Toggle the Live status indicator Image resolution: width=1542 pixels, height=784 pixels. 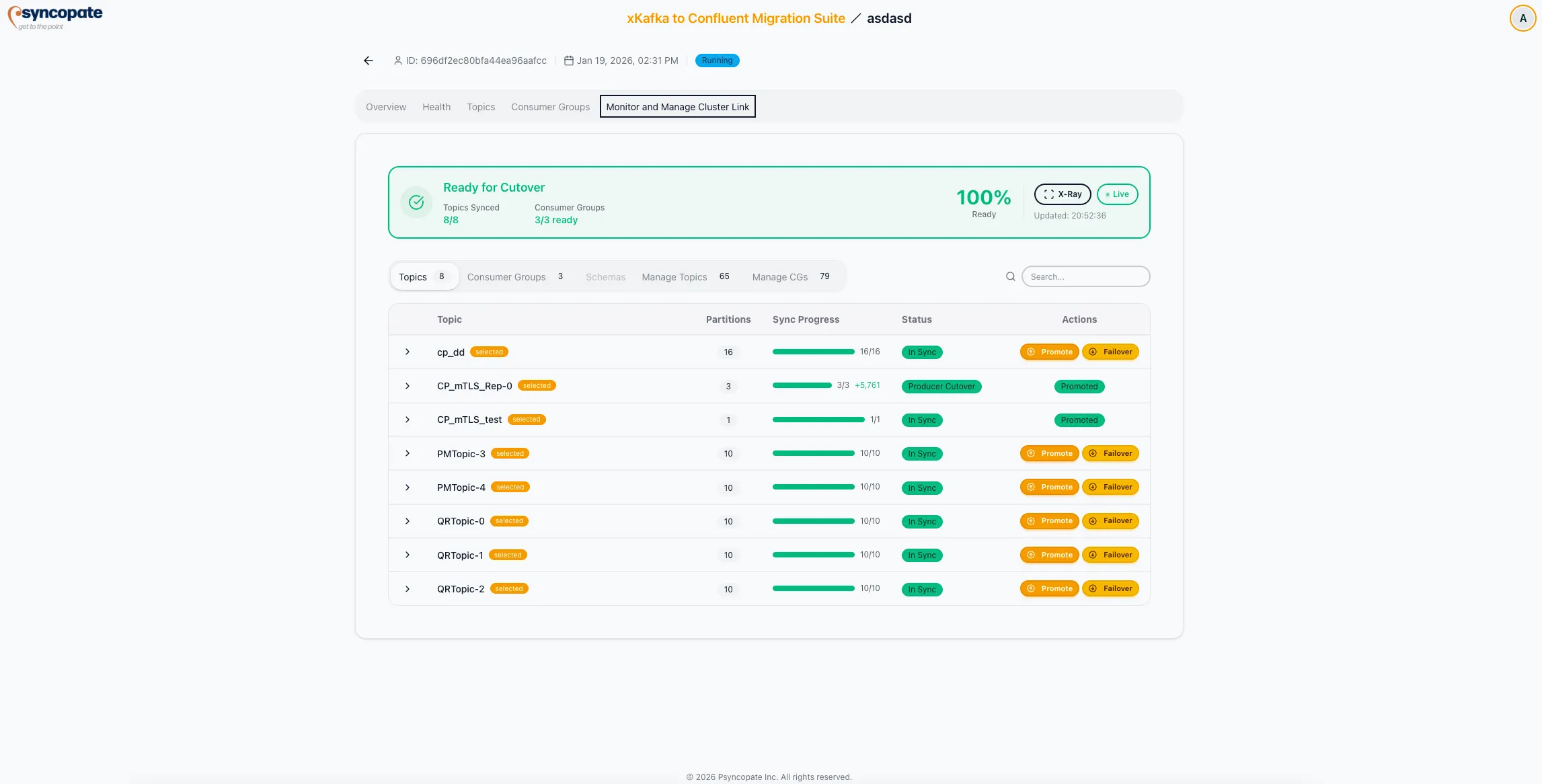tap(1116, 194)
